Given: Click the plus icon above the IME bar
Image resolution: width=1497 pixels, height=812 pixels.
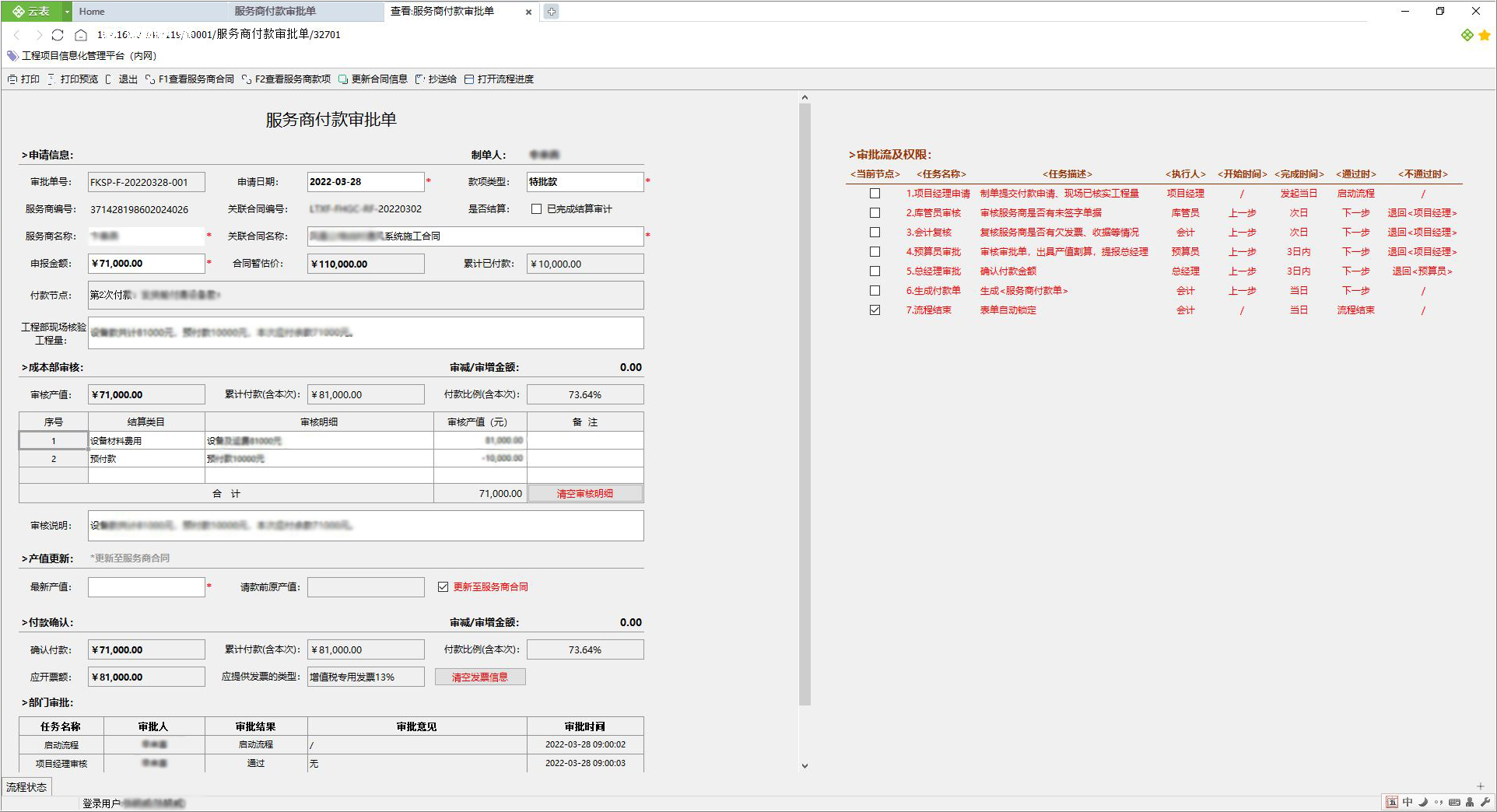Looking at the screenshot, I should [x=1481, y=786].
